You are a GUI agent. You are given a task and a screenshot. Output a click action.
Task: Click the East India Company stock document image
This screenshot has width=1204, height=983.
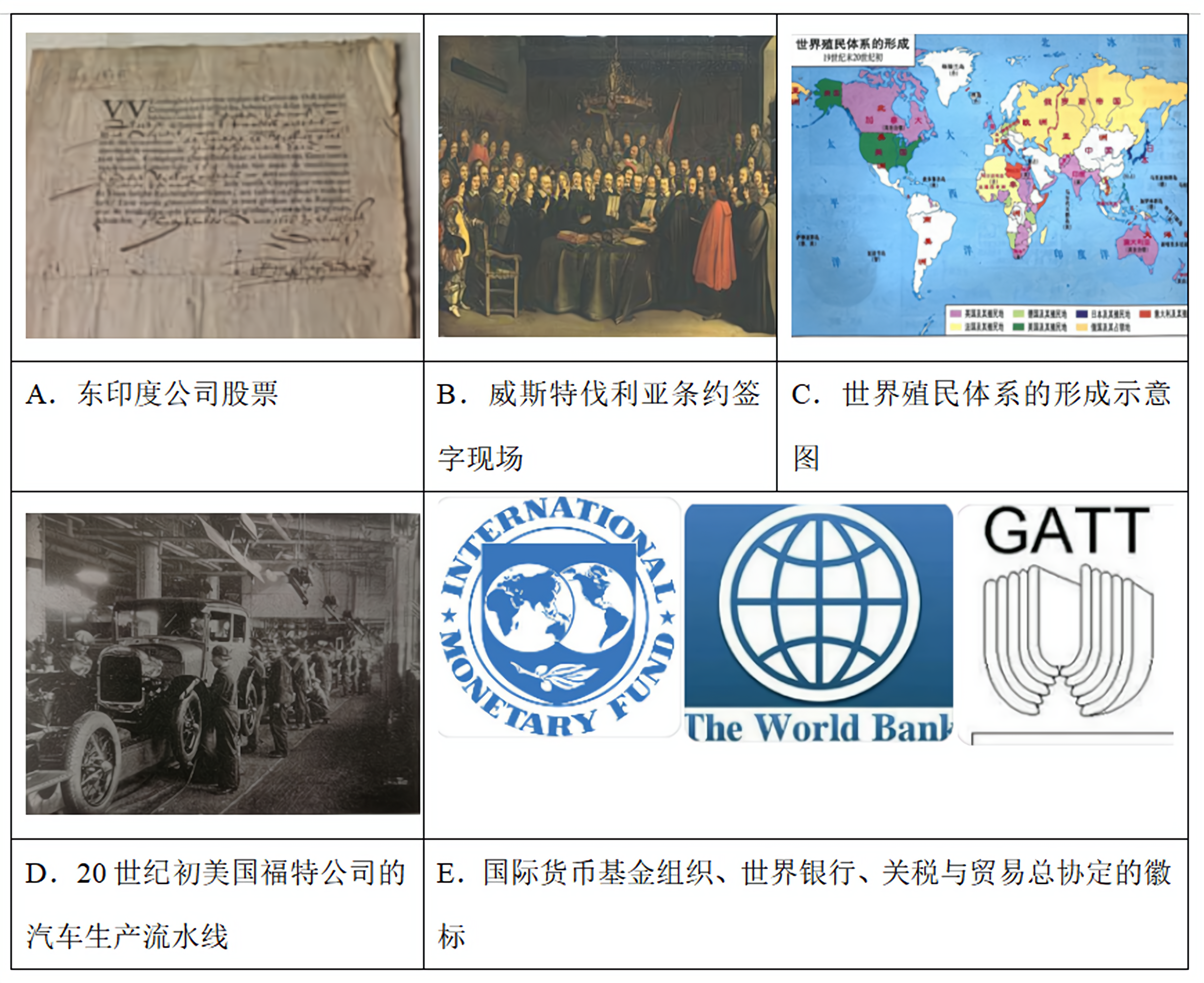point(222,186)
